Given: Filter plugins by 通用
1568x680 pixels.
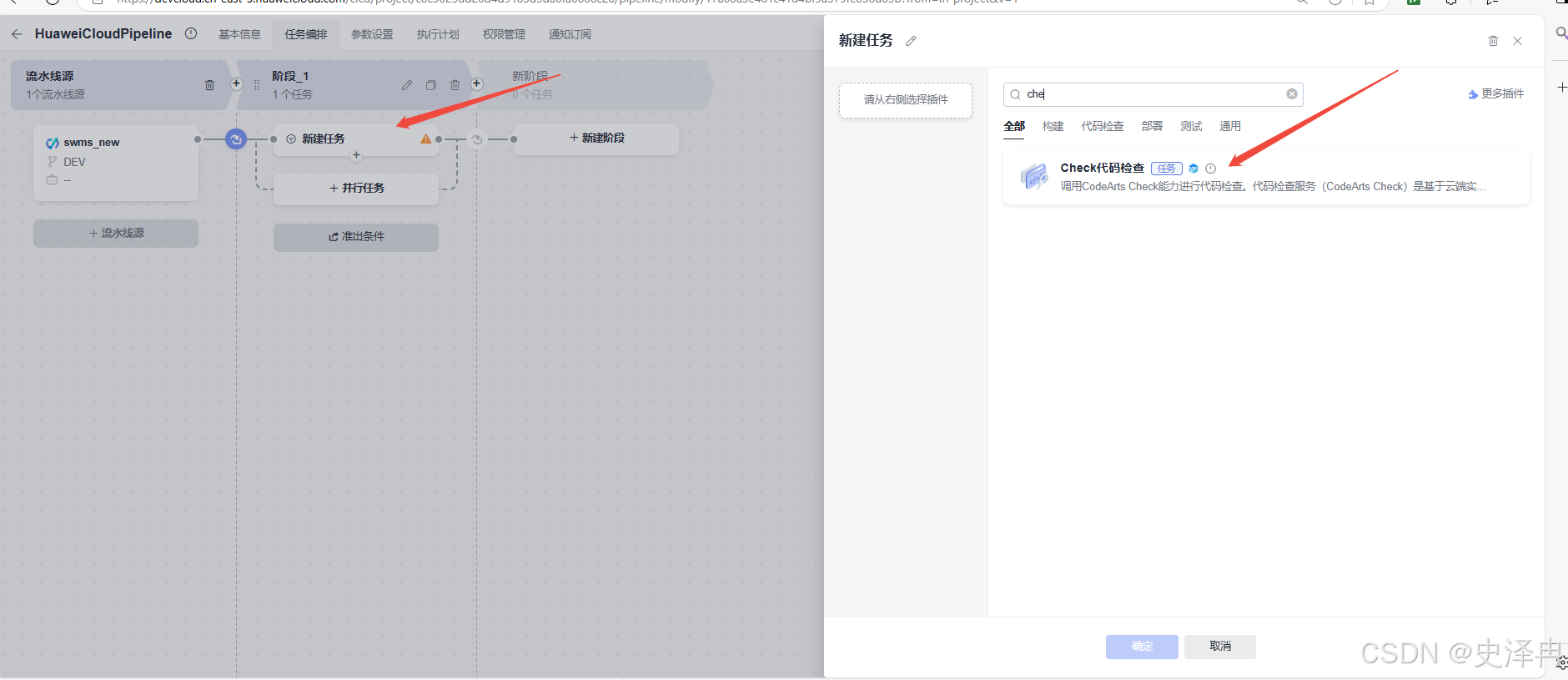Looking at the screenshot, I should click(x=1230, y=126).
